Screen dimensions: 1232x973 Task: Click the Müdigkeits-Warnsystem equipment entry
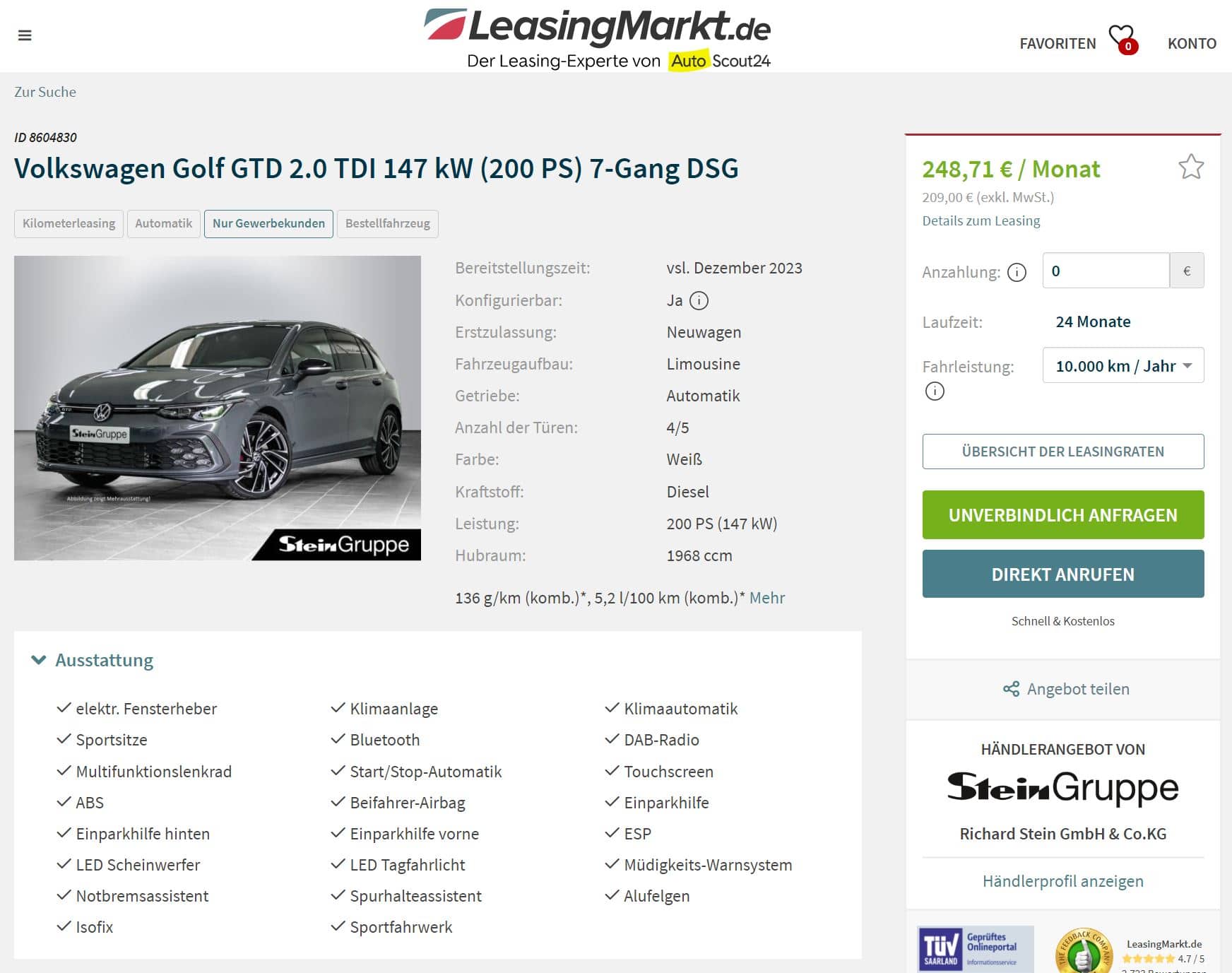coord(708,865)
